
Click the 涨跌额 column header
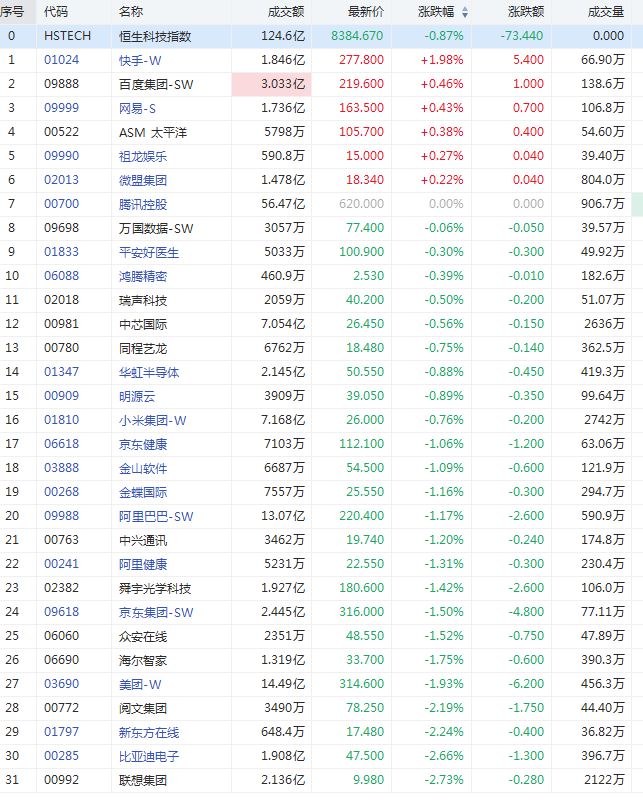click(x=526, y=12)
